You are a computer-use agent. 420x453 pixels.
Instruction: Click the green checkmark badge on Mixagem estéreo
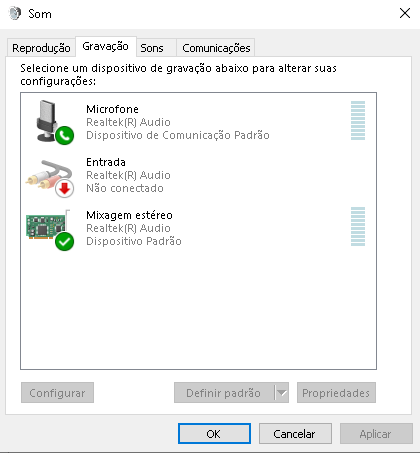(x=65, y=241)
